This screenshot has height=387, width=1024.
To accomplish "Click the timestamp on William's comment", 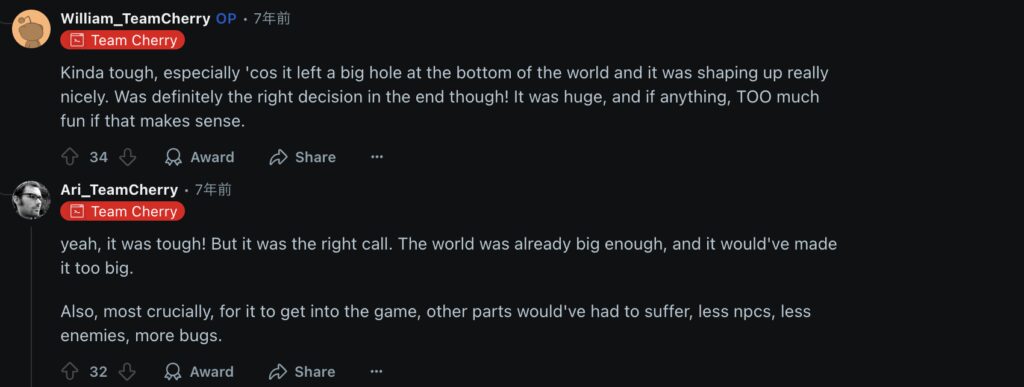I will [272, 19].
